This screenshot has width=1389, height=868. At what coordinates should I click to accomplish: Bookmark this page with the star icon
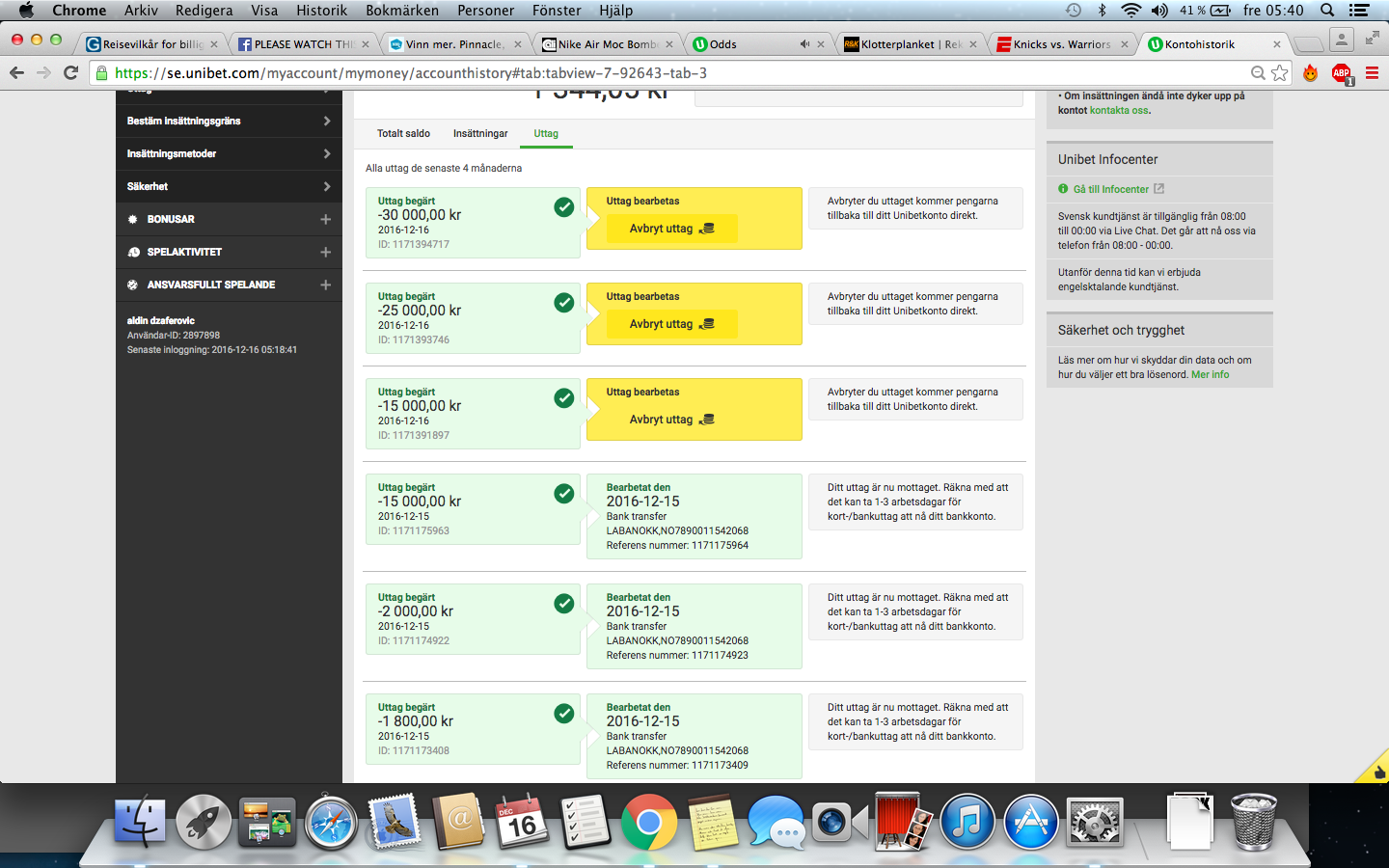1280,72
